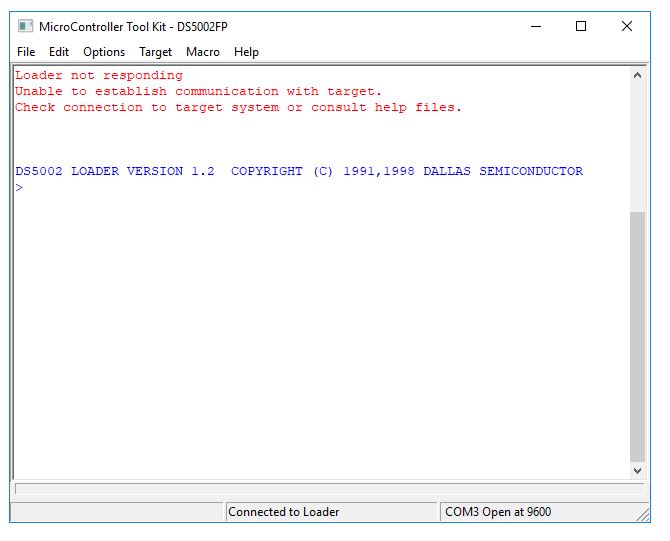
Task: Click the window resize grip in the status bar
Action: [643, 515]
